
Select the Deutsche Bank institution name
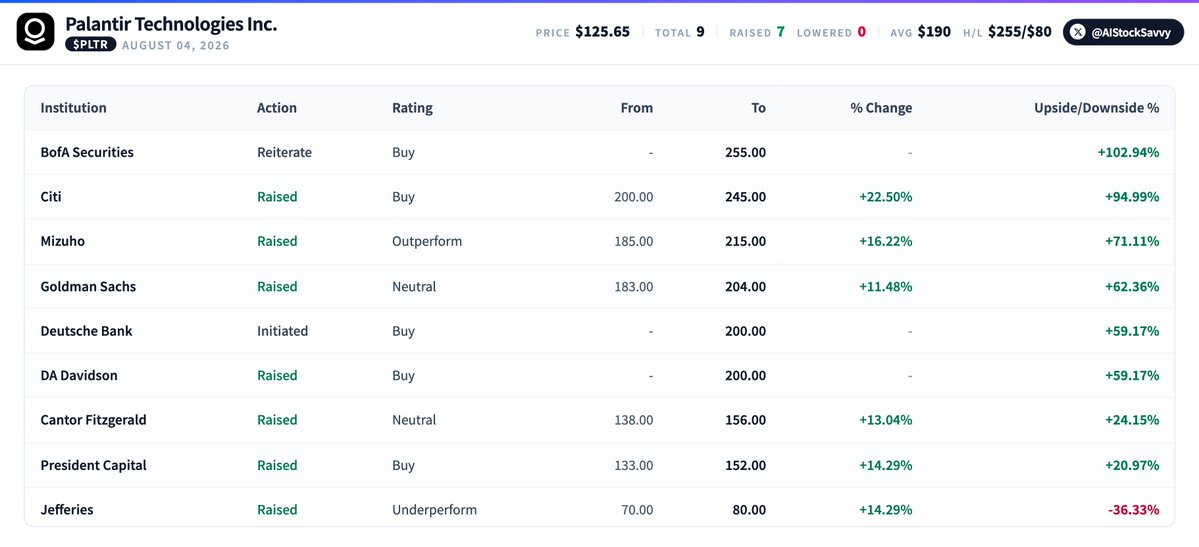click(x=86, y=330)
